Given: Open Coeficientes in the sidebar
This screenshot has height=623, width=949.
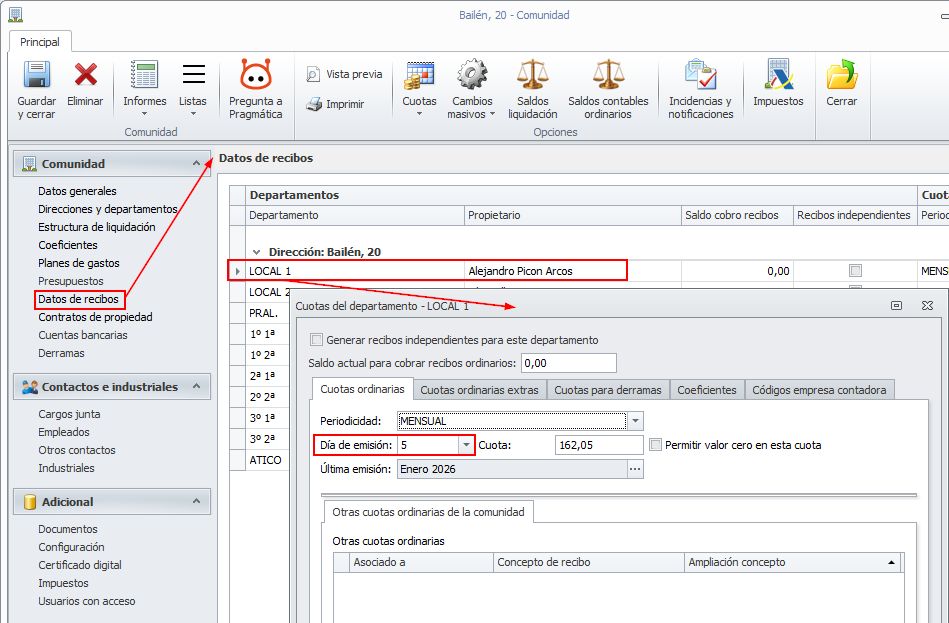Looking at the screenshot, I should (x=68, y=245).
